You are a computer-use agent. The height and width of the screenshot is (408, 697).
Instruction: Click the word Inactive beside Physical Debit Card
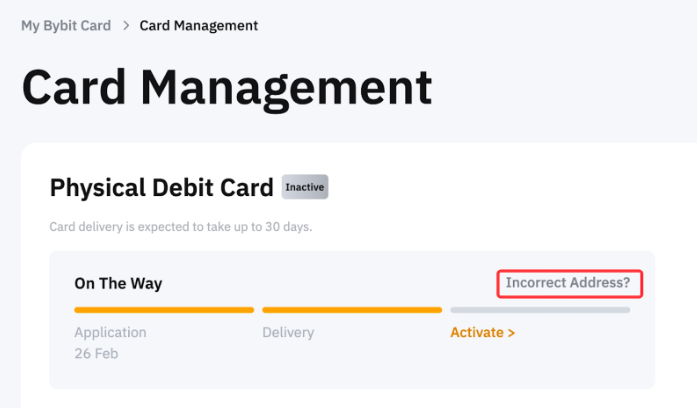(305, 187)
